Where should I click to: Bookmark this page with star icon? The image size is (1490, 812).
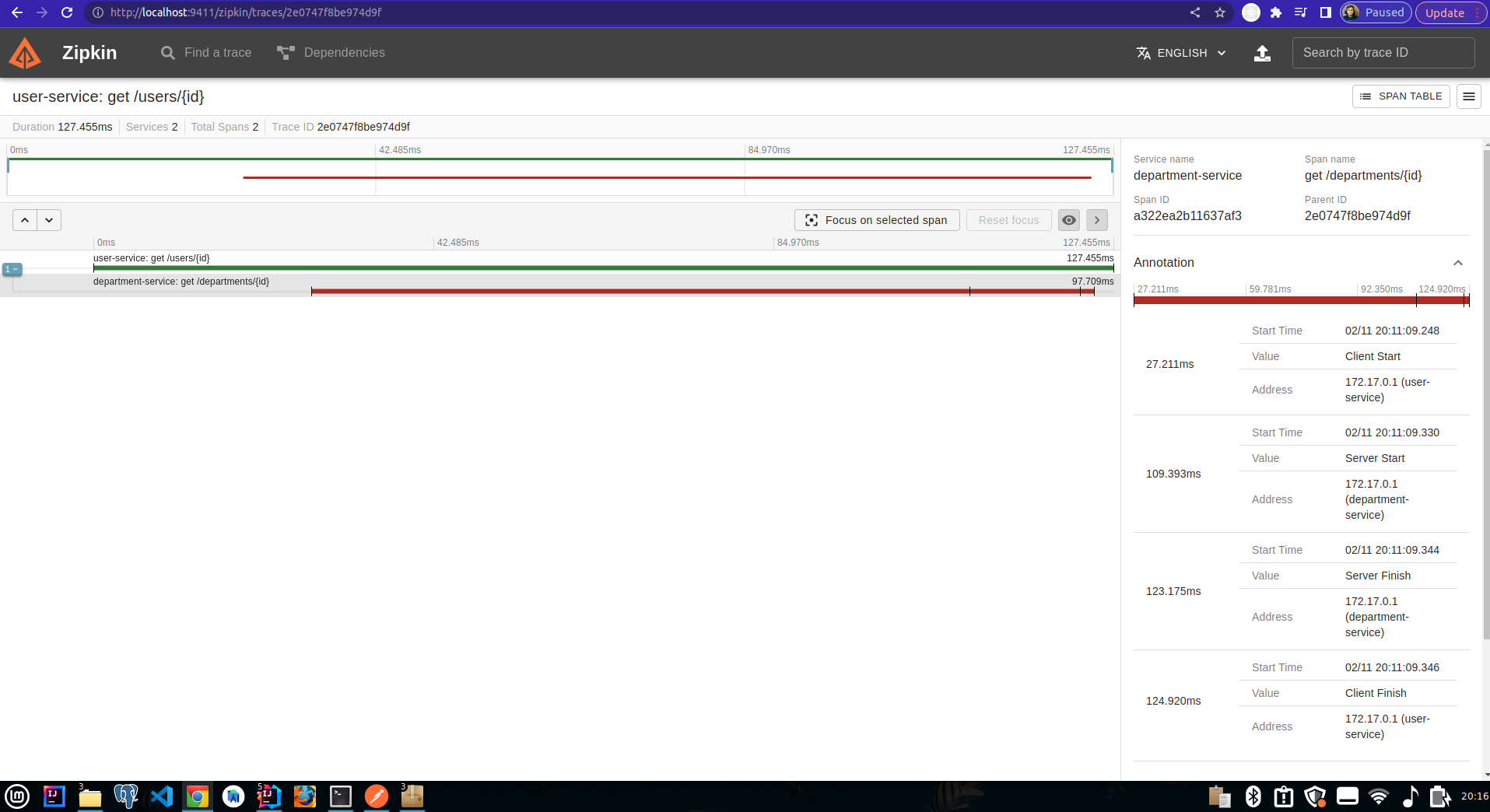[x=1220, y=12]
